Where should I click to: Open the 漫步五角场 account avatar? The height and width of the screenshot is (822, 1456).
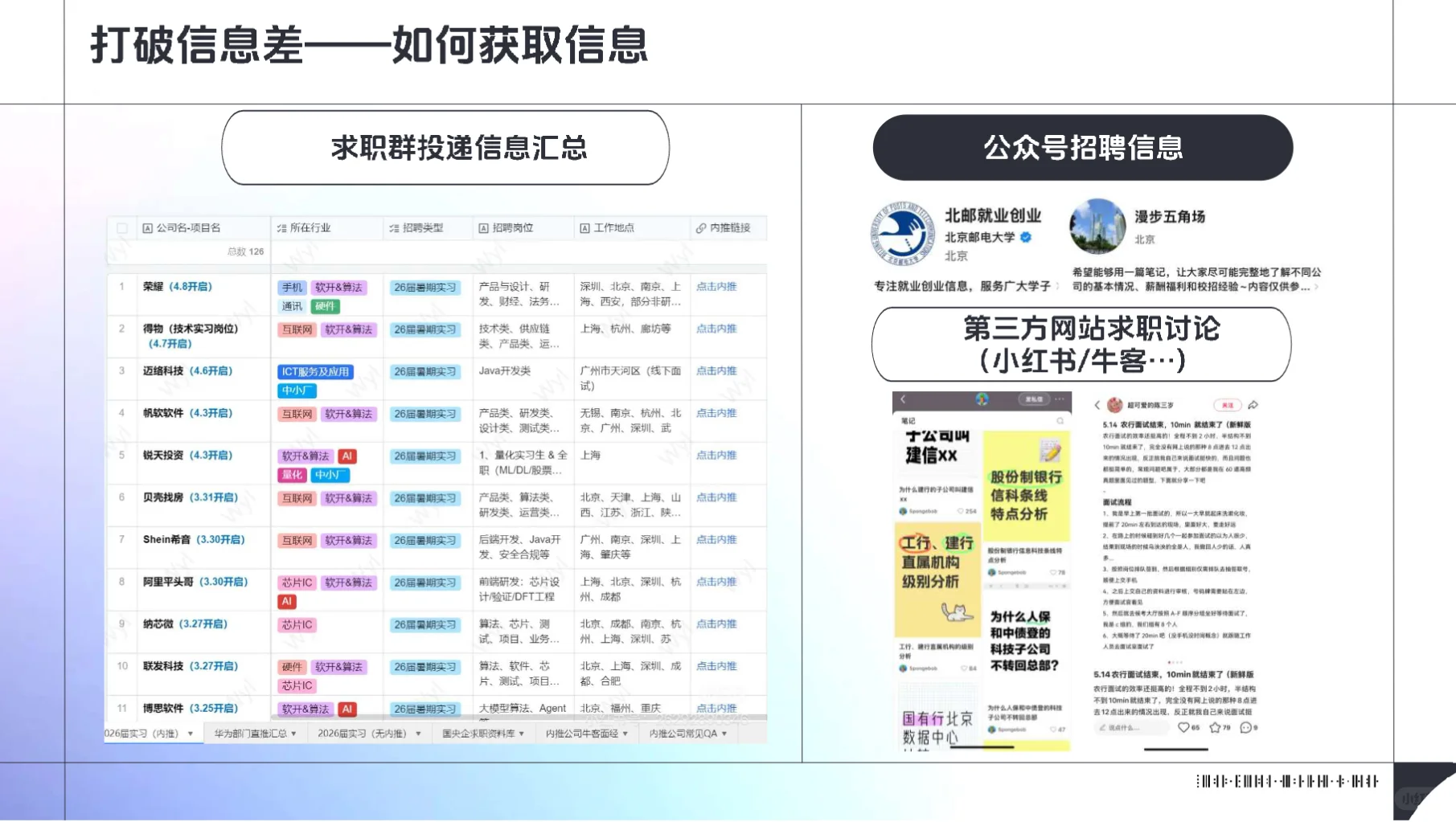(1097, 227)
